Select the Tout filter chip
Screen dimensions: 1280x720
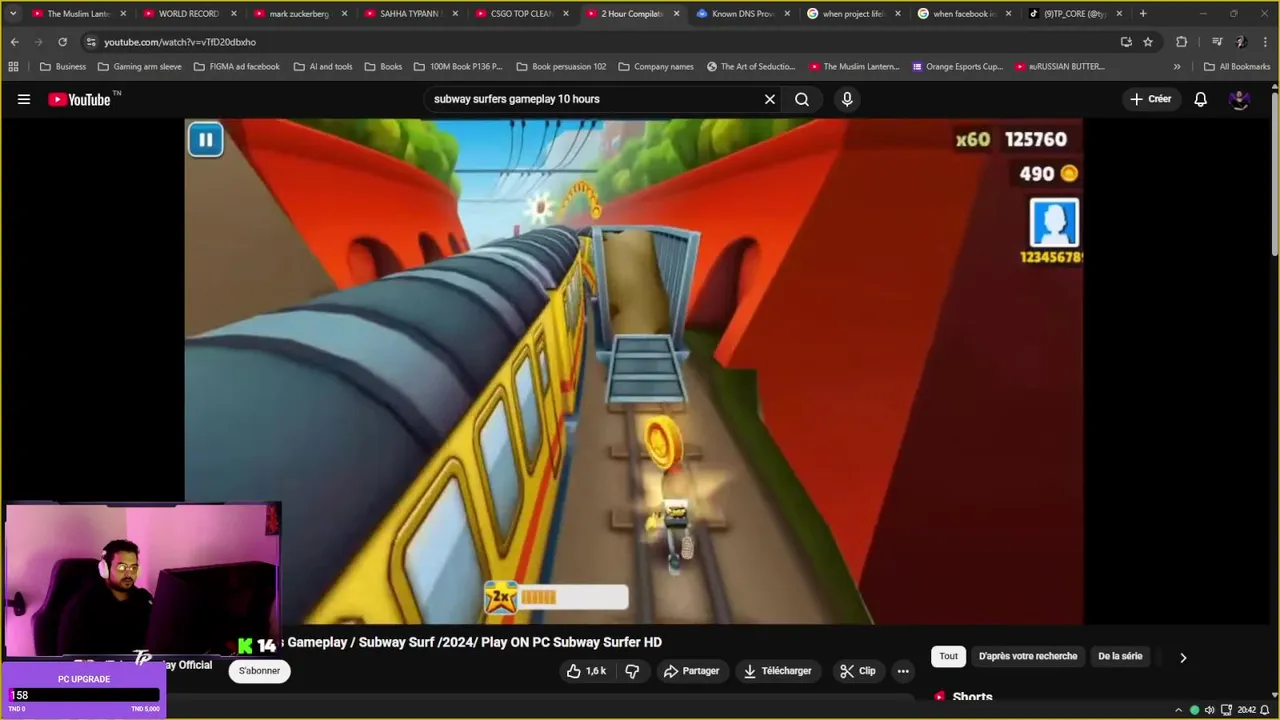click(x=948, y=656)
